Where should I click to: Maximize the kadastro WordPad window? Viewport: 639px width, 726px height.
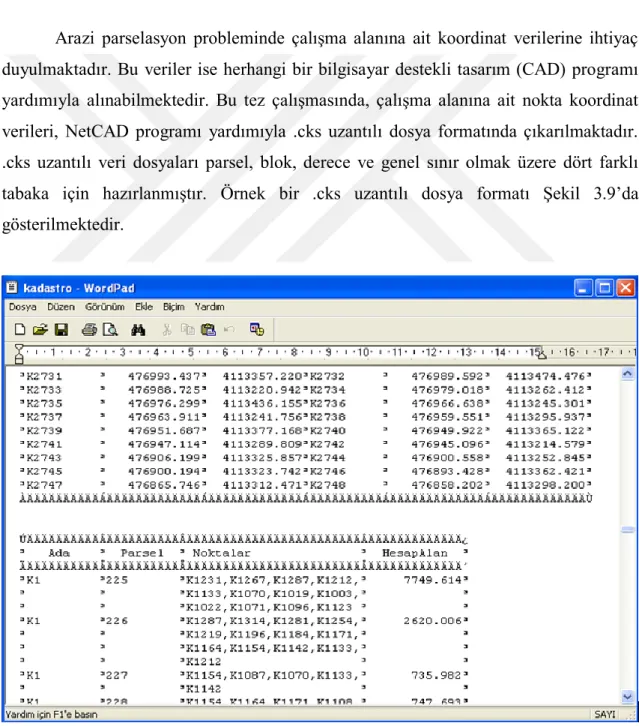coord(604,288)
